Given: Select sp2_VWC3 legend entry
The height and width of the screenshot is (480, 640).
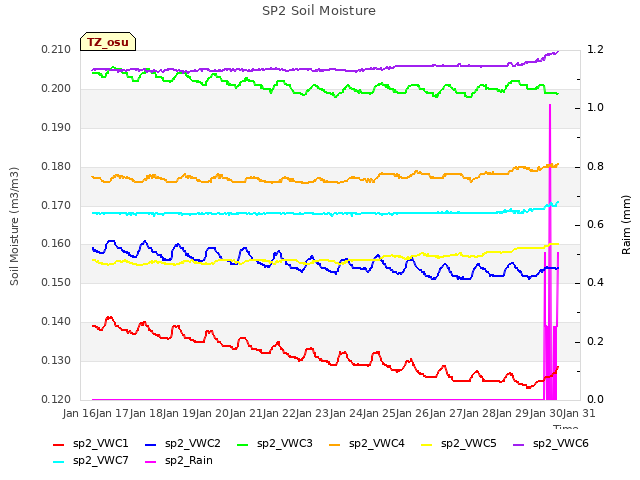Looking at the screenshot, I should 275,444.
